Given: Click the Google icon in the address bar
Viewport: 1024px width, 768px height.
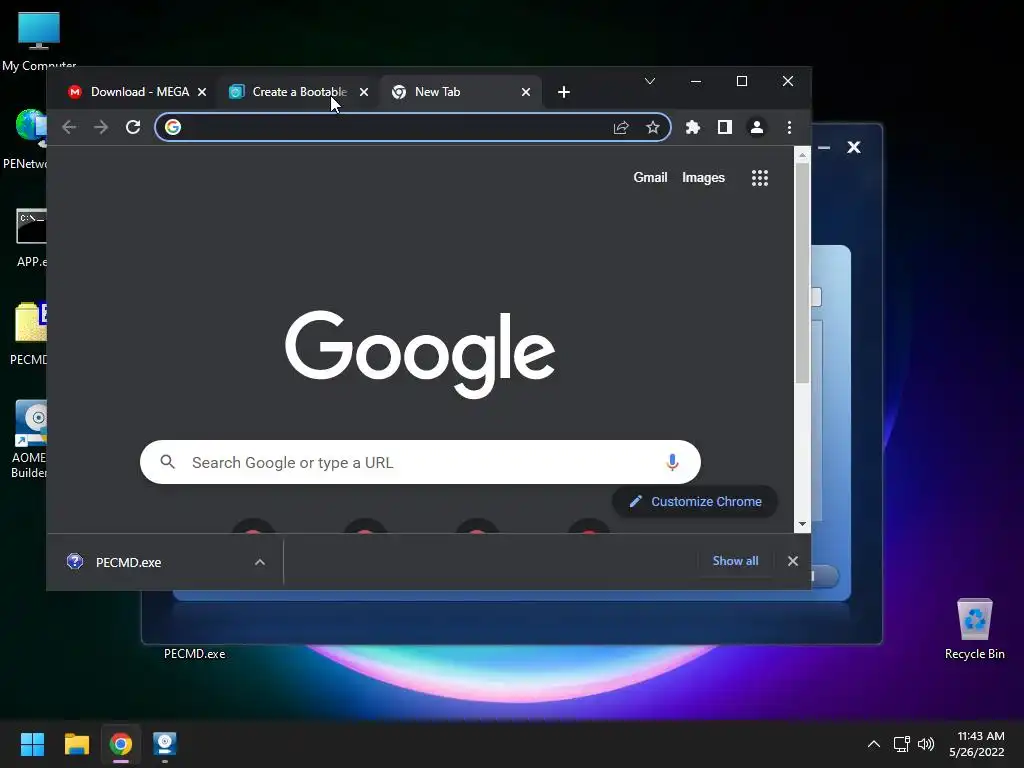Looking at the screenshot, I should [x=172, y=127].
